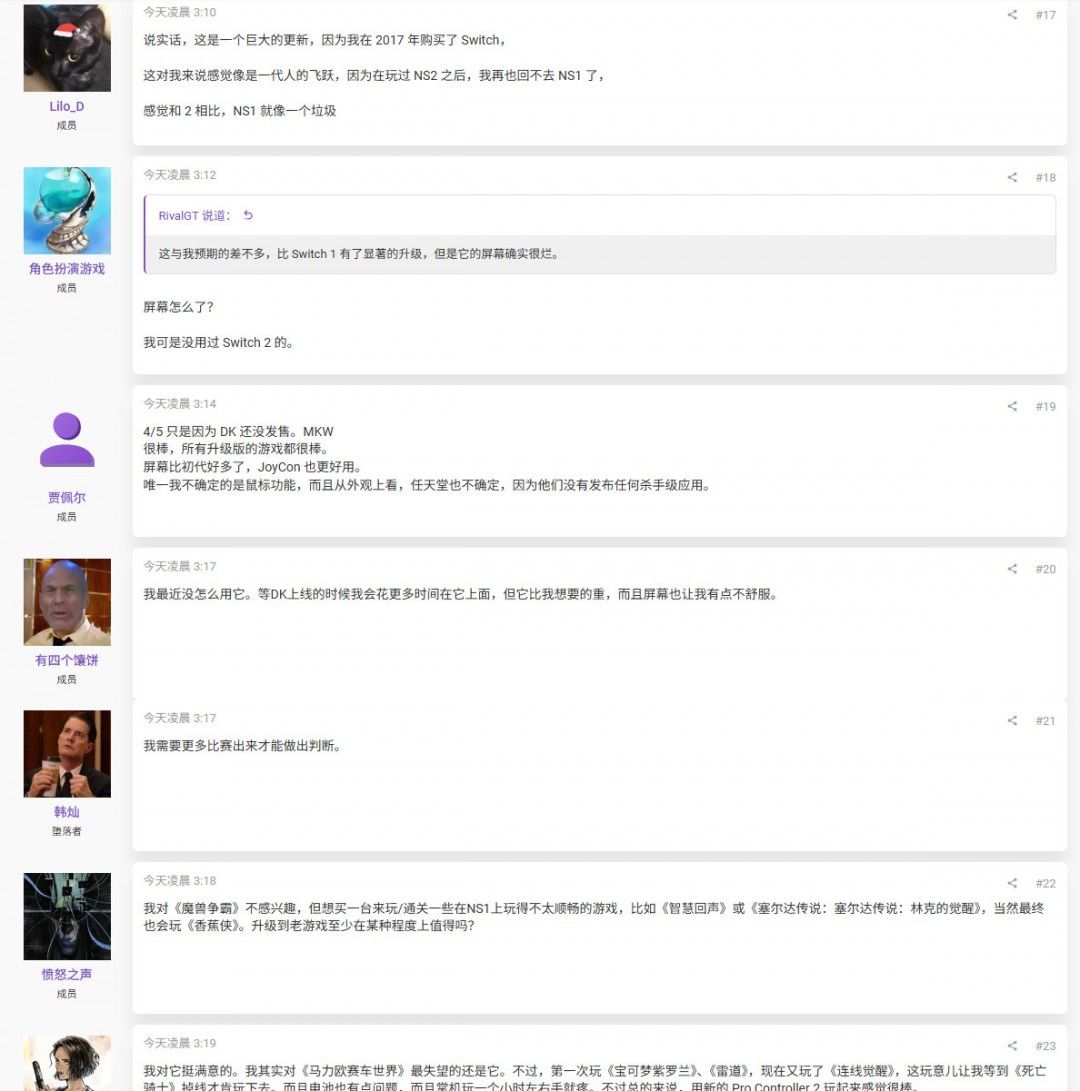Open post permalink #18

1045,177
